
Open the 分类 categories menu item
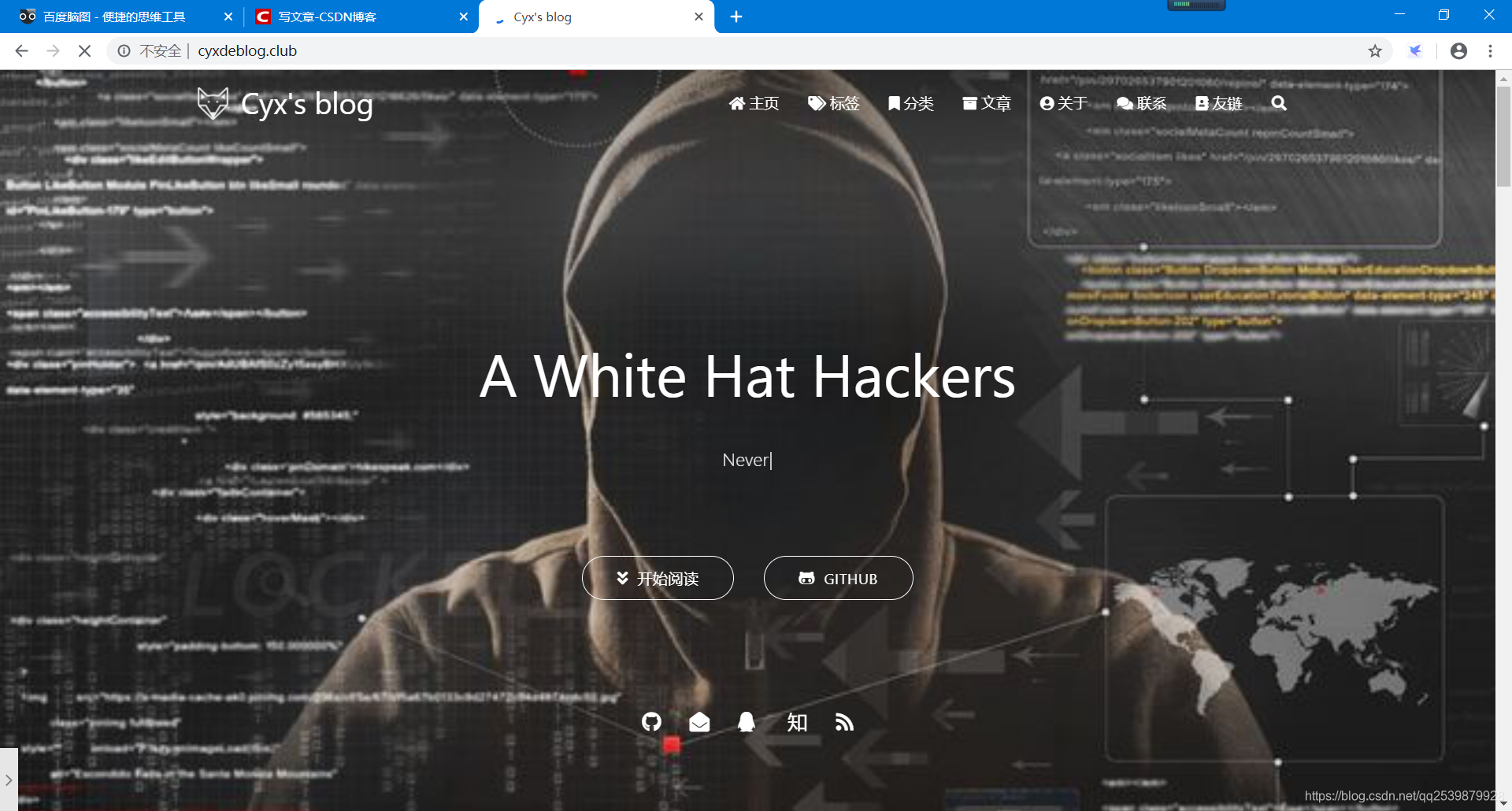tap(911, 103)
